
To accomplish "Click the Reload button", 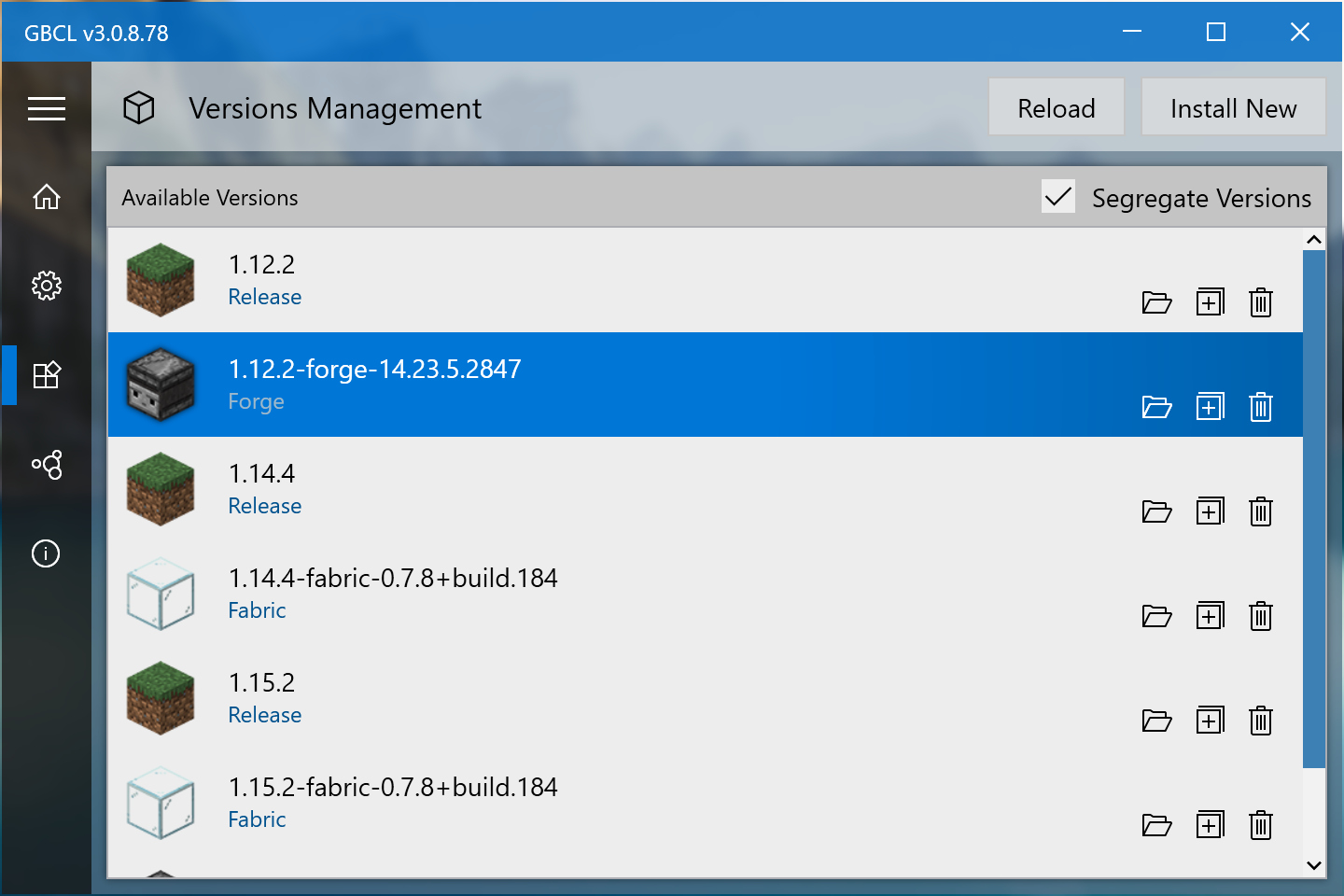I will click(1057, 108).
